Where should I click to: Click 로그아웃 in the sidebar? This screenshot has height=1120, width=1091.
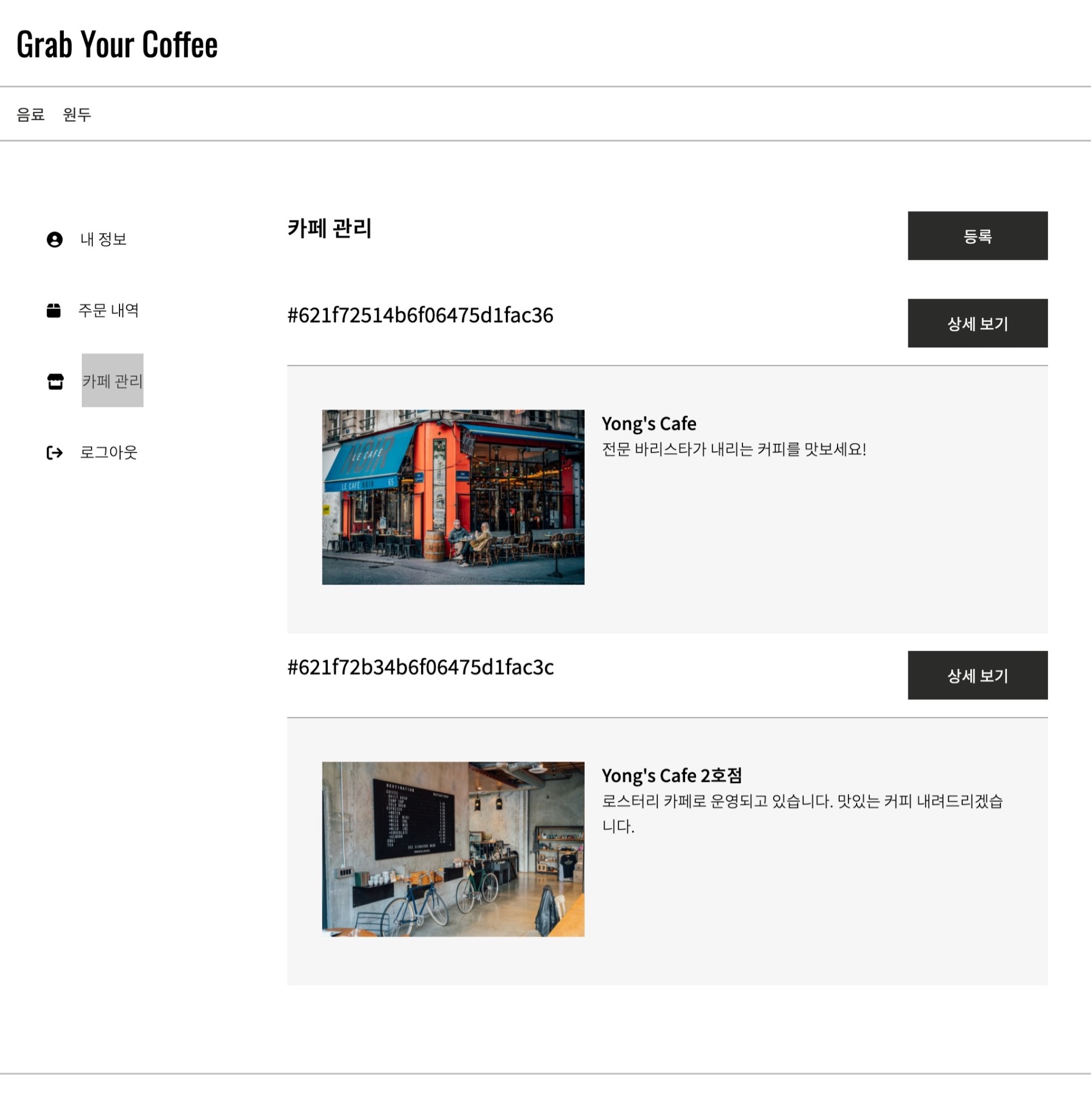(x=108, y=452)
